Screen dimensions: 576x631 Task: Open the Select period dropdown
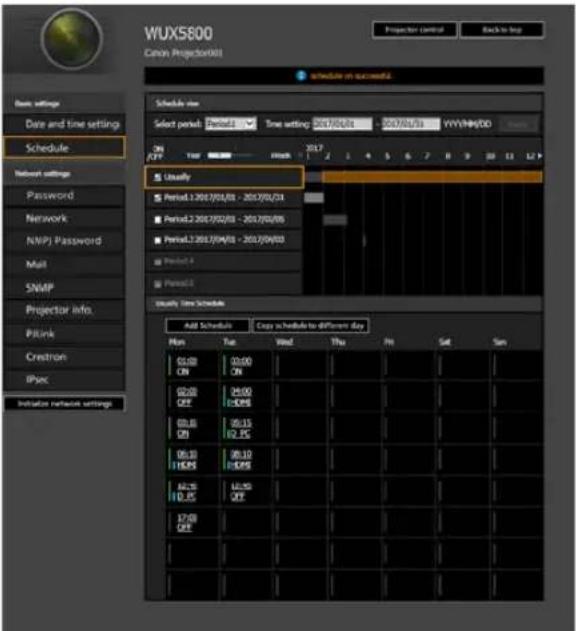231,124
